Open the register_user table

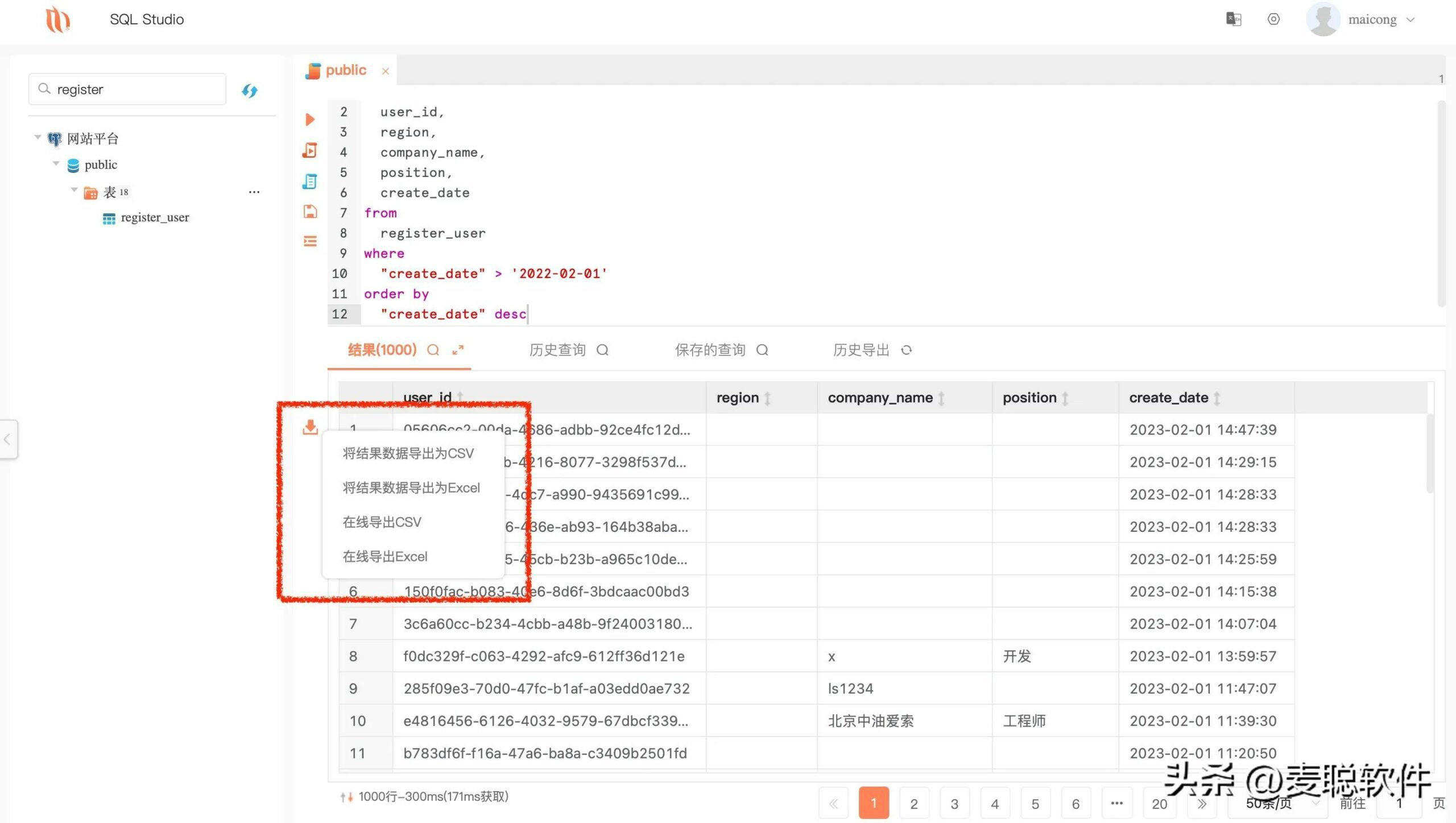pos(154,218)
